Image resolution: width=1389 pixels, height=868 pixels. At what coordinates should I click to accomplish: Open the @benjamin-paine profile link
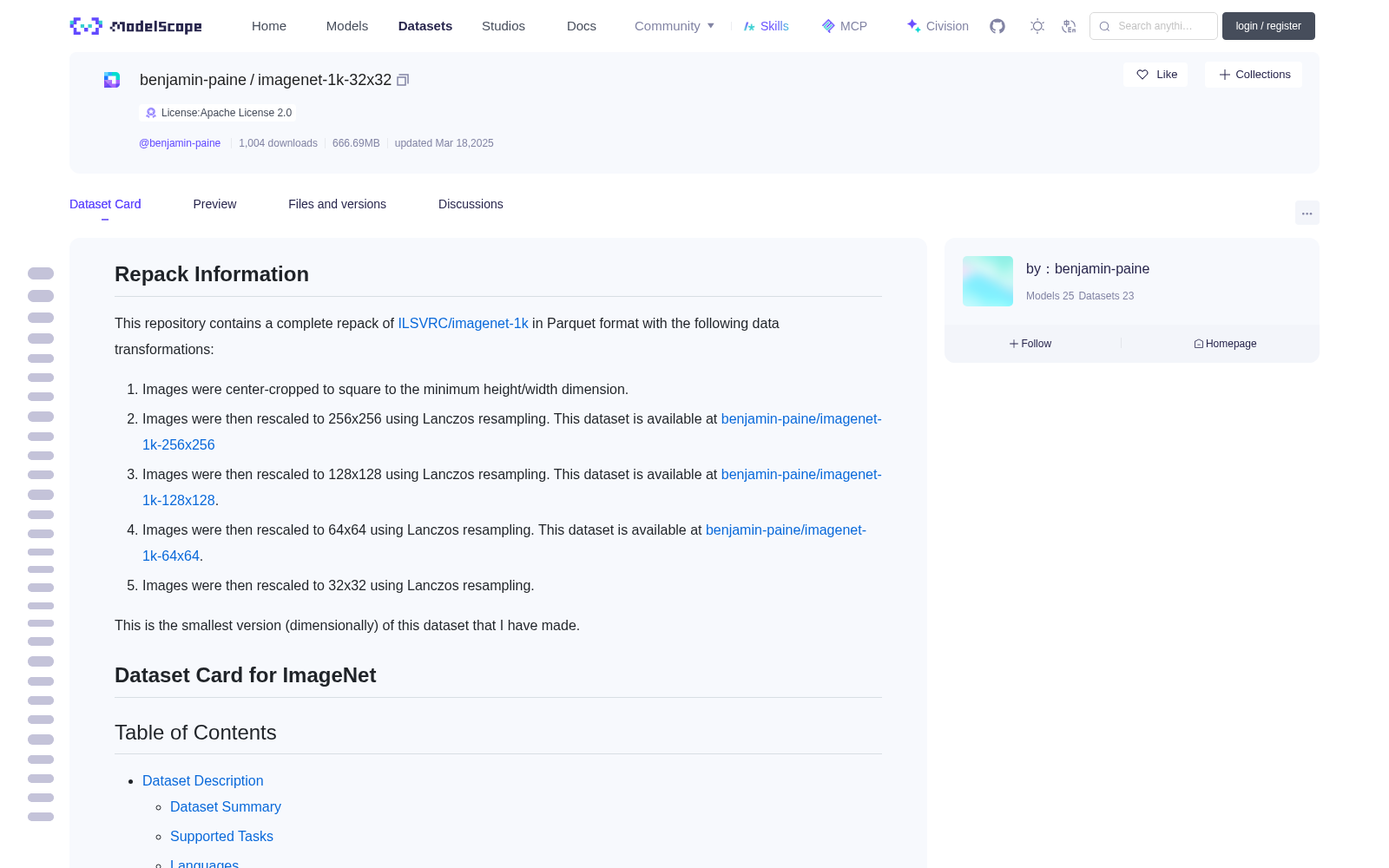pos(180,143)
